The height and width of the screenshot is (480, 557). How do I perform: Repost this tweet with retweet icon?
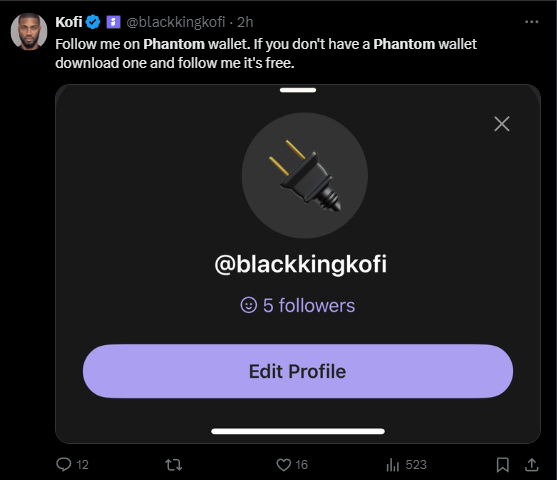point(174,464)
